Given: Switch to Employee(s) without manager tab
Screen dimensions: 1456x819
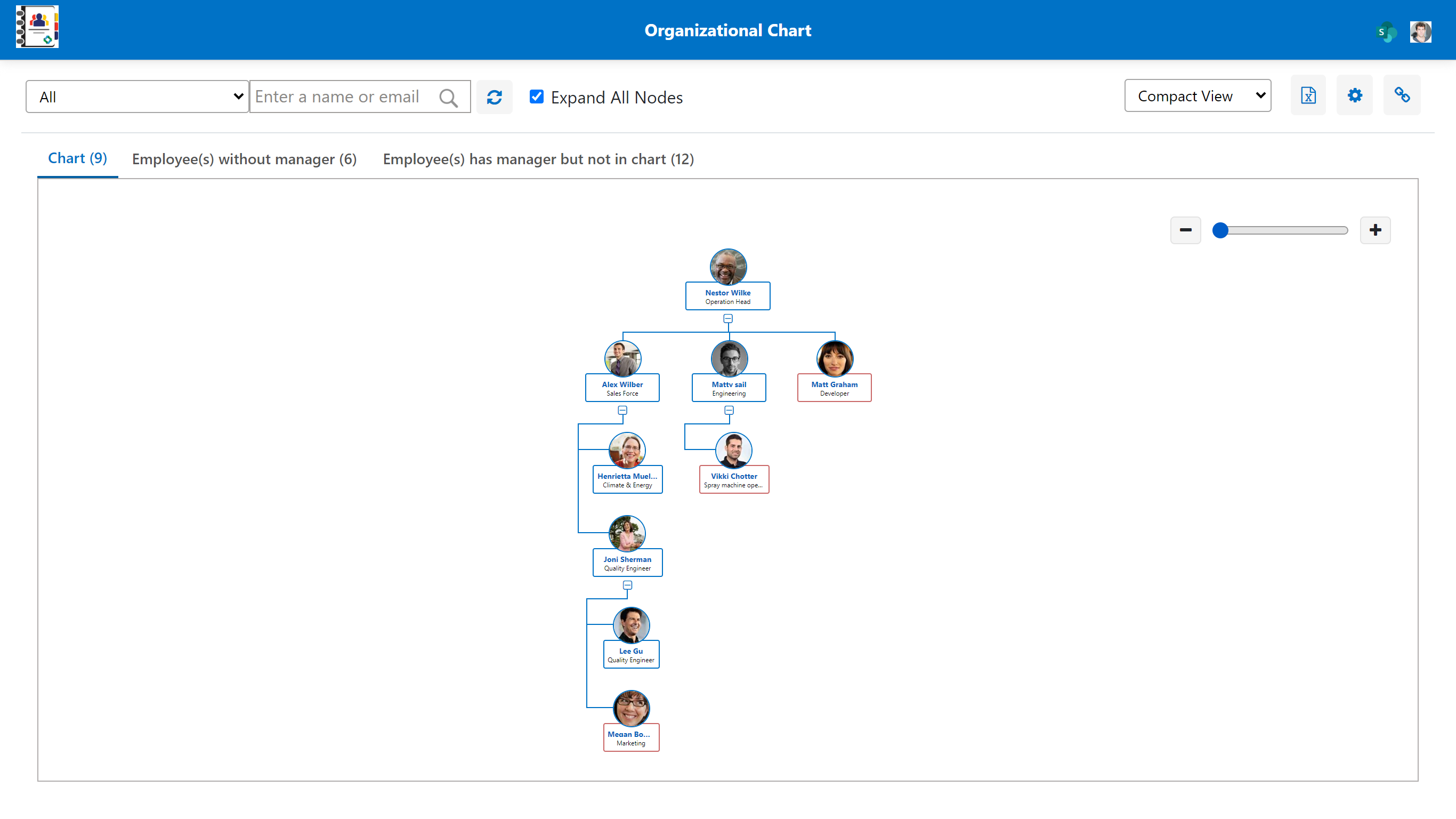Looking at the screenshot, I should tap(244, 159).
